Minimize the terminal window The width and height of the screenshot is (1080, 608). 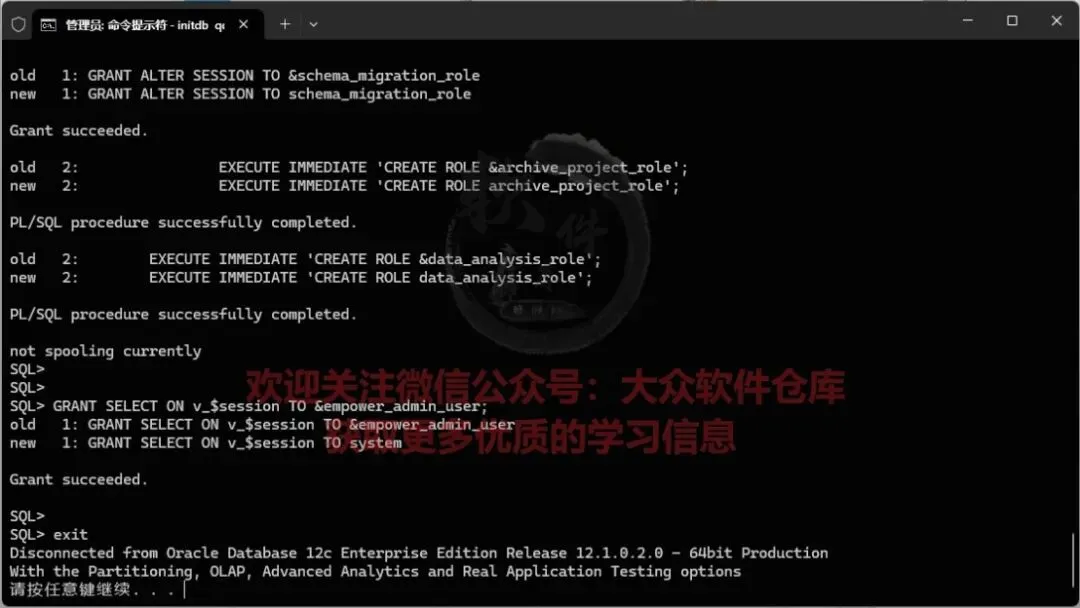coord(967,21)
